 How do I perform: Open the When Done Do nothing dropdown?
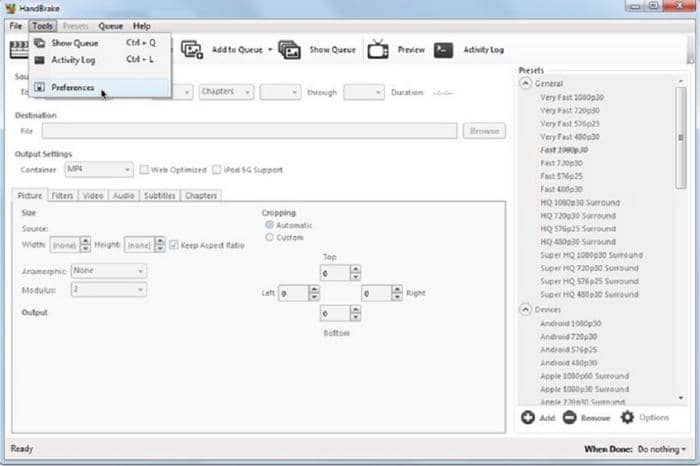(x=662, y=449)
